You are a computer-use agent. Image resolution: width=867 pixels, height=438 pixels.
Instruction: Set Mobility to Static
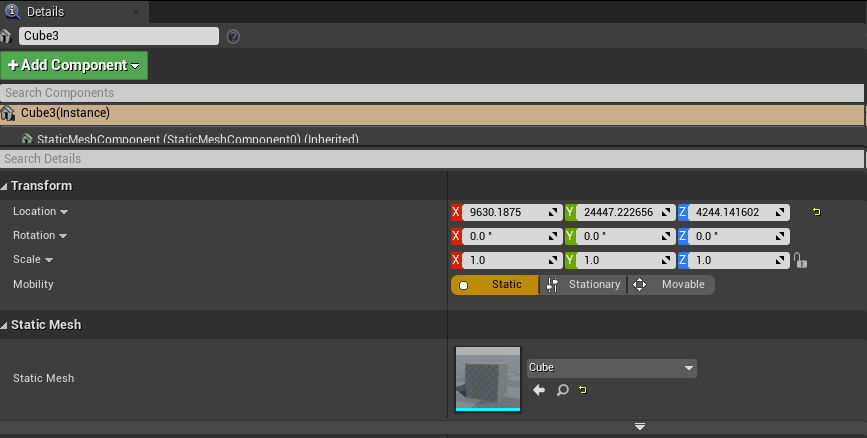click(495, 285)
